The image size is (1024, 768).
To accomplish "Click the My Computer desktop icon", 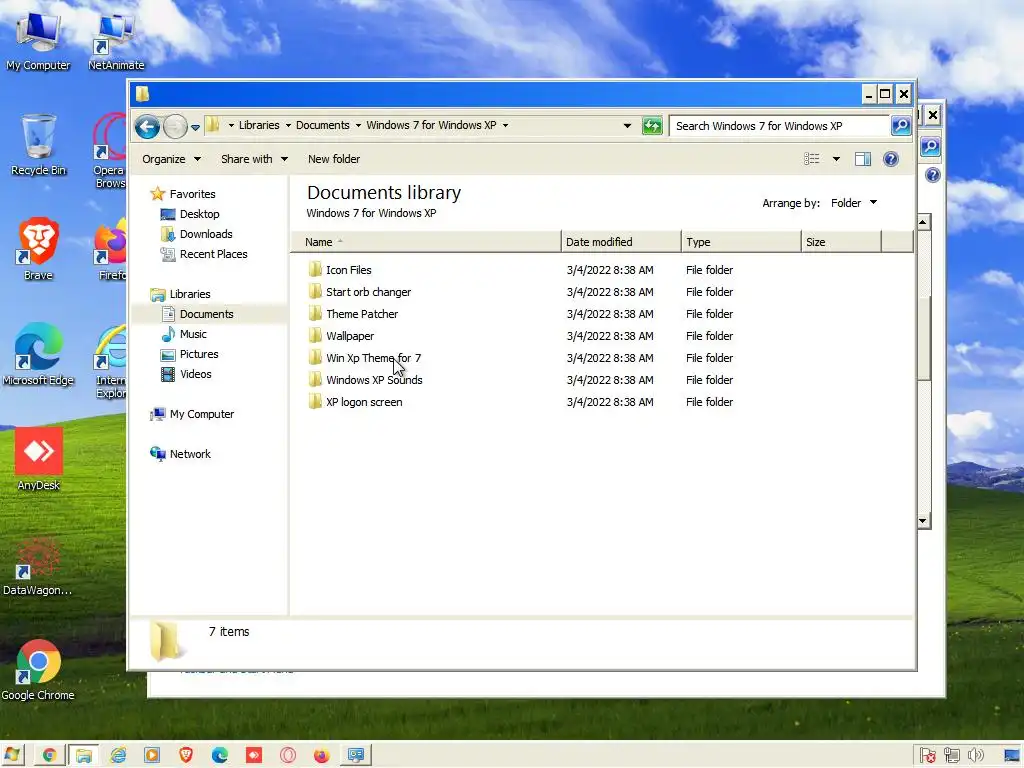I will 38,40.
